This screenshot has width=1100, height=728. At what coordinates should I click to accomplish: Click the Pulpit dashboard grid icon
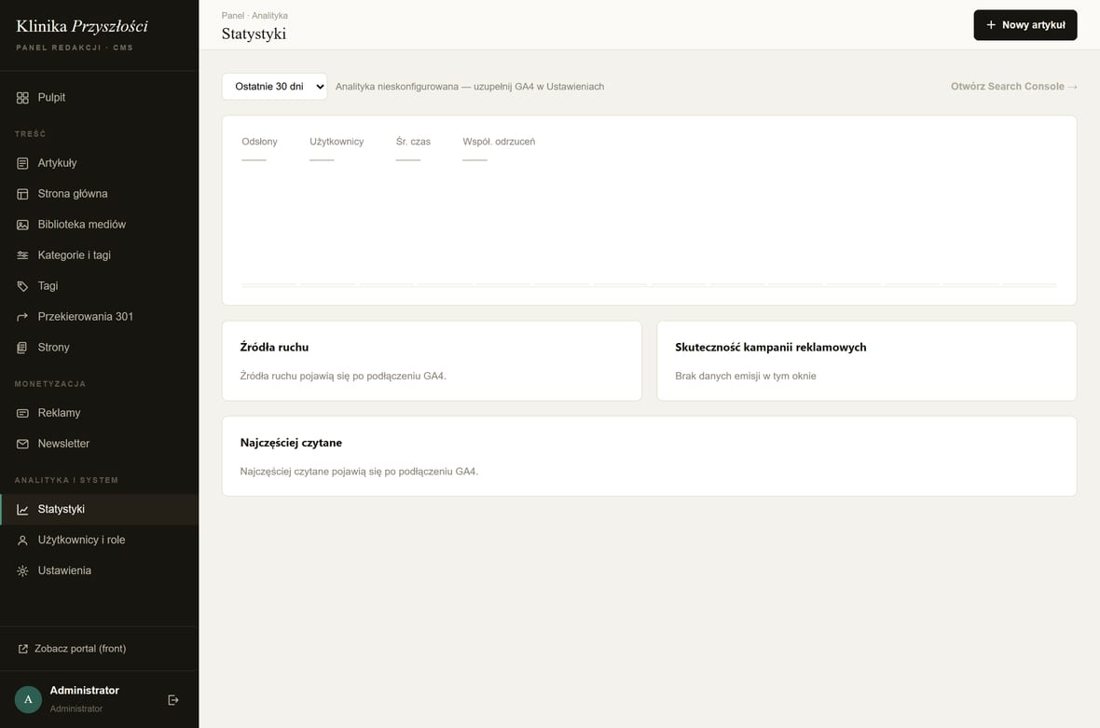[22, 97]
